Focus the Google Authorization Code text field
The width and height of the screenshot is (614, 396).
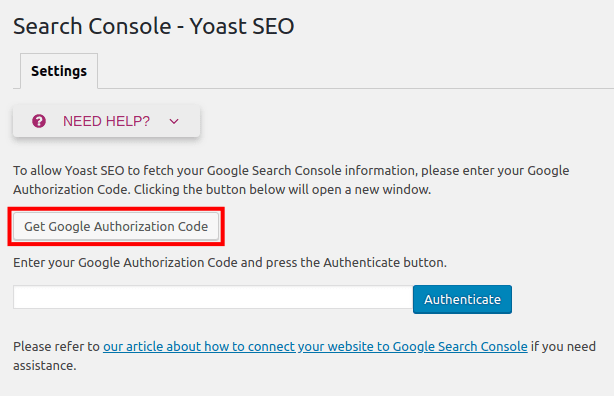coord(213,297)
